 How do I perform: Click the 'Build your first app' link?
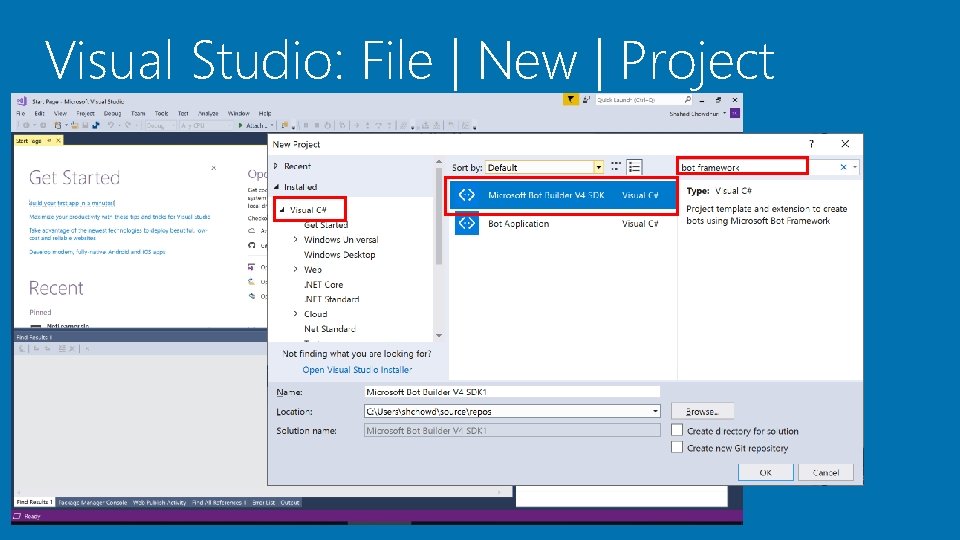point(72,203)
